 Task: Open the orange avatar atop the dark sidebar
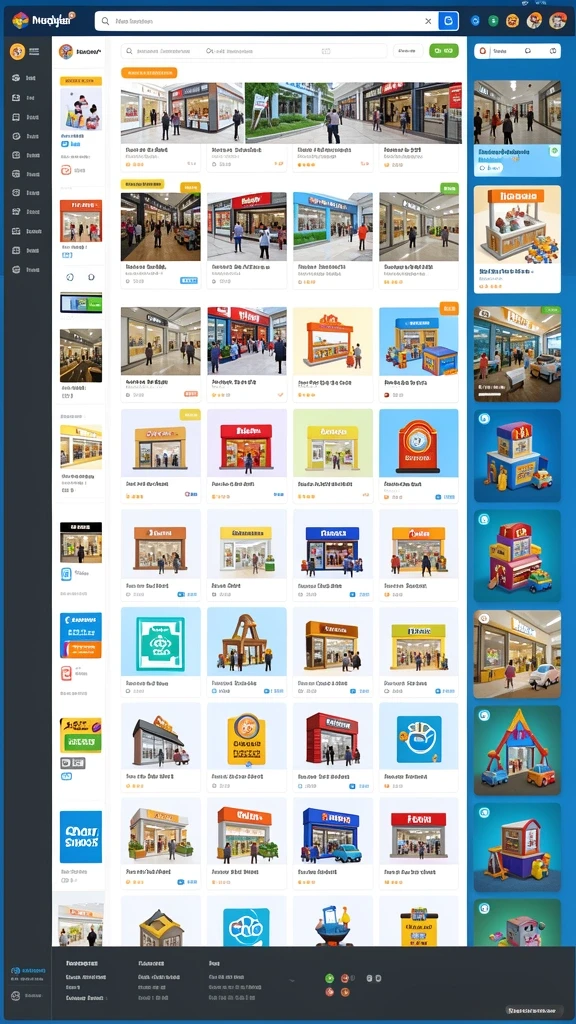pos(18,51)
